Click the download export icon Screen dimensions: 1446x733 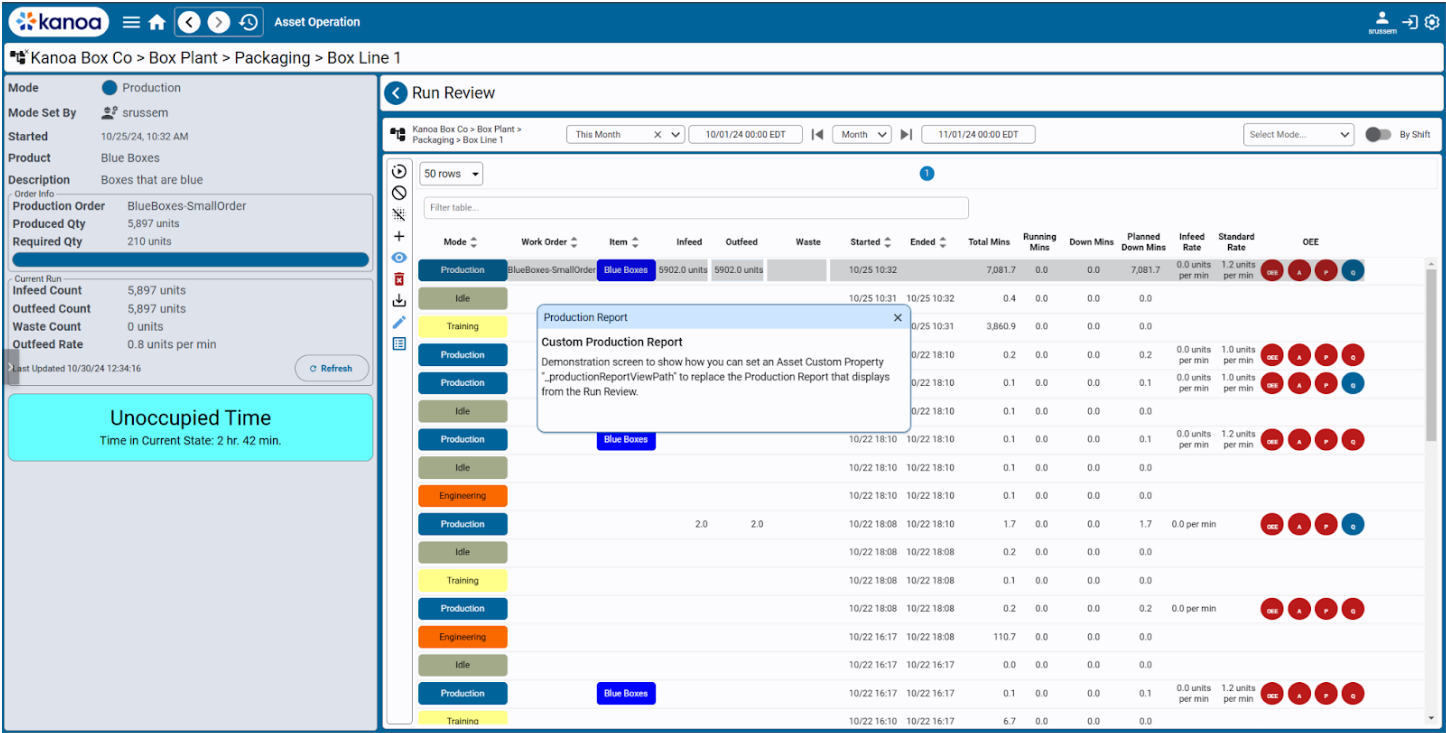pyautogui.click(x=399, y=300)
